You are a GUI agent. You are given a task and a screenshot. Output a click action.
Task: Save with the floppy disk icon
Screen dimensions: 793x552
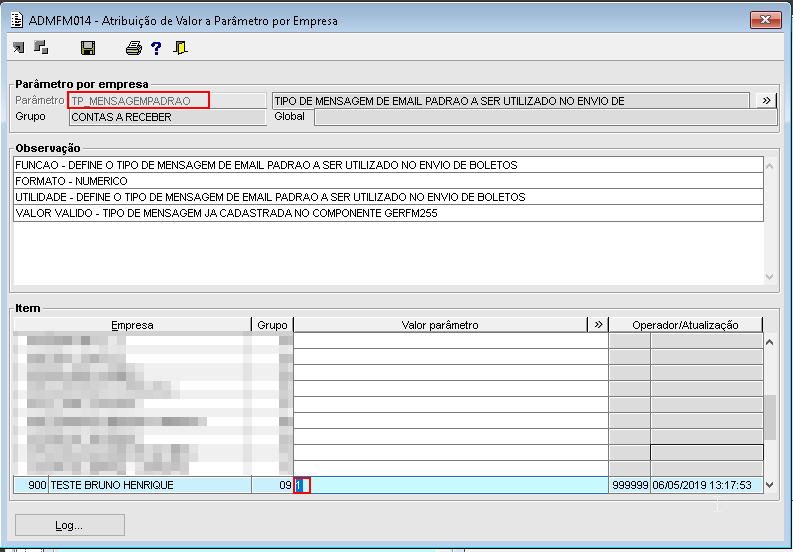tap(88, 48)
